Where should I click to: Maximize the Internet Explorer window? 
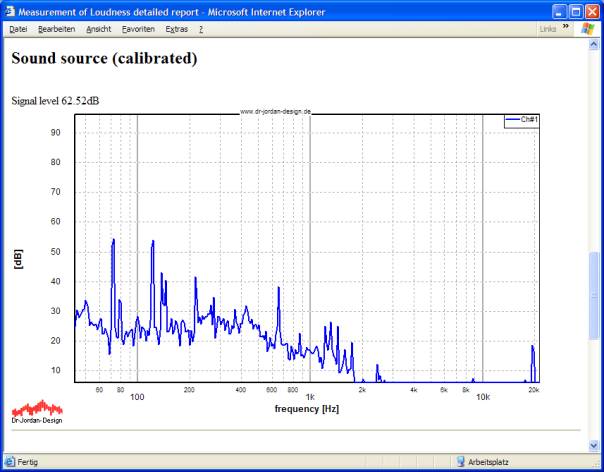click(574, 10)
